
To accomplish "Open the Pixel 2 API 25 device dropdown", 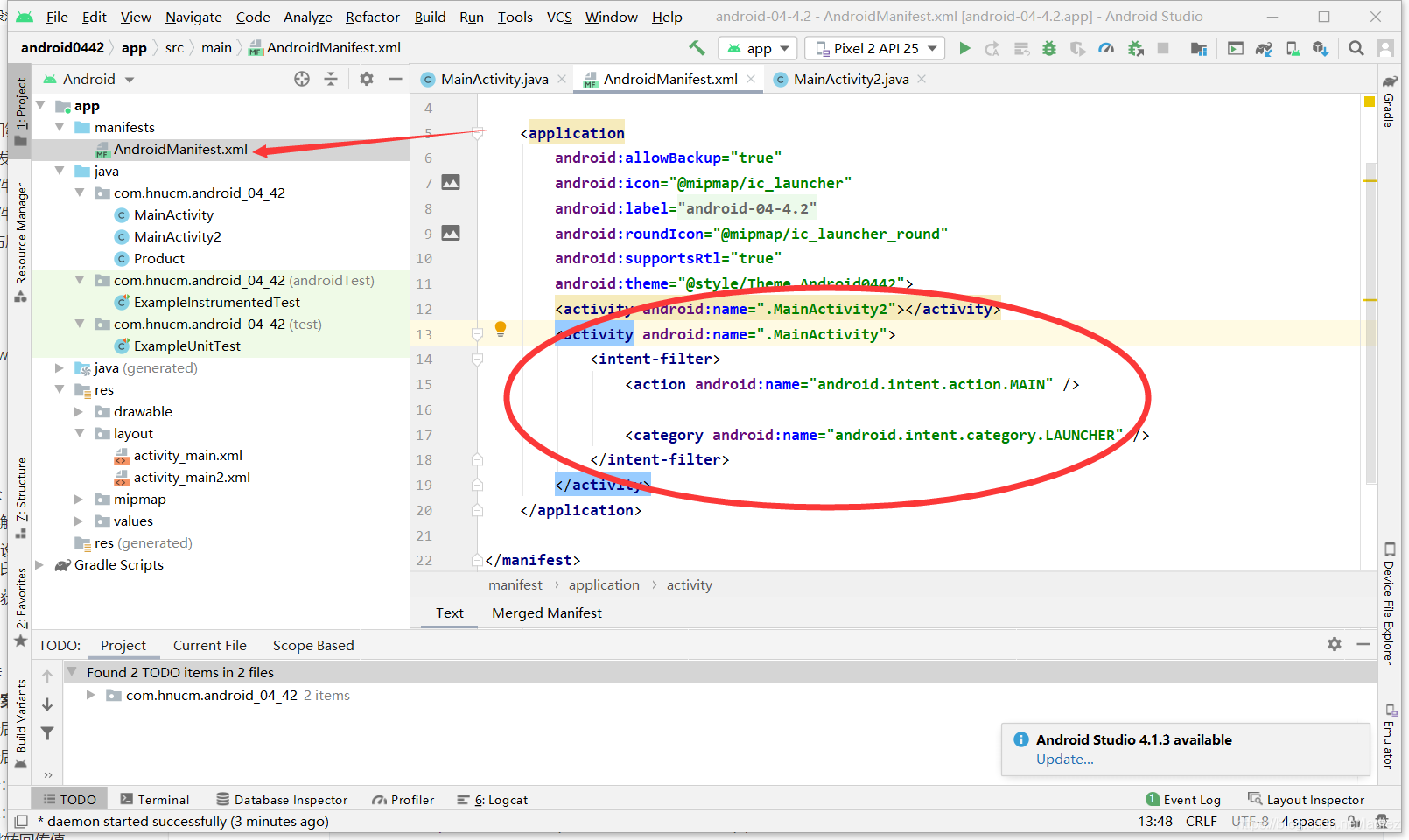I will [x=875, y=49].
